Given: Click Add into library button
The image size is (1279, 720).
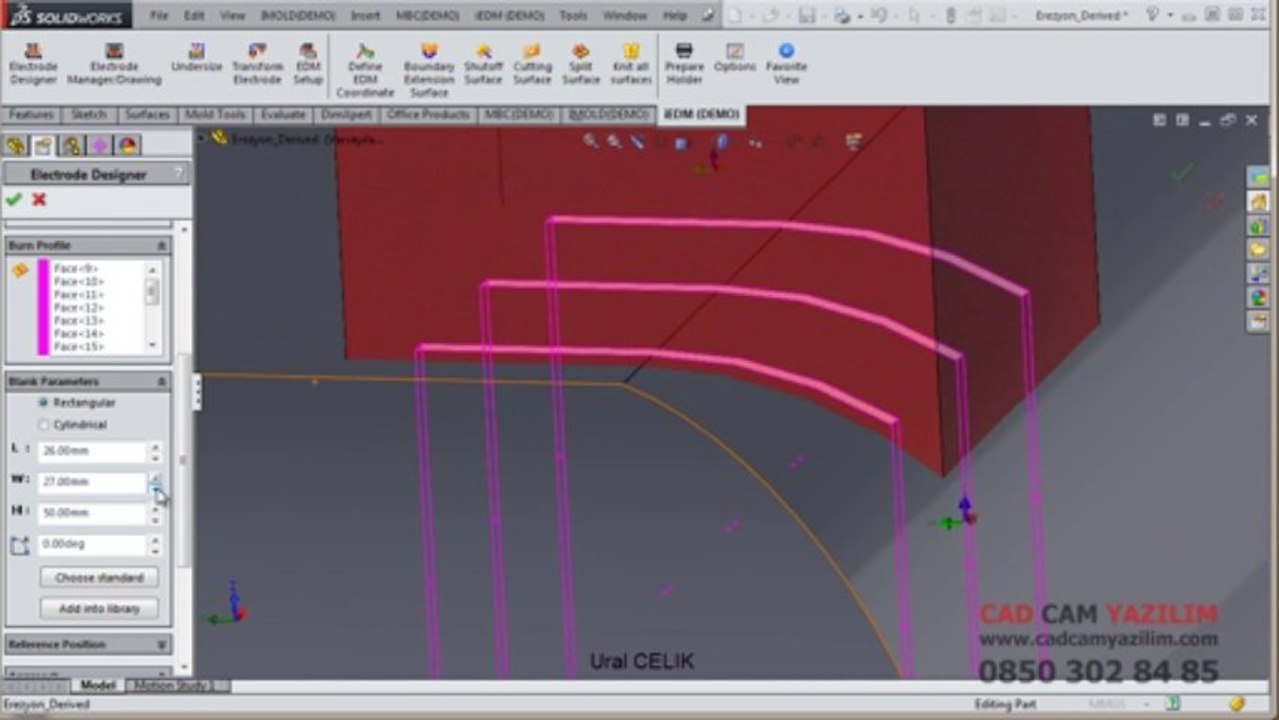Looking at the screenshot, I should [99, 608].
